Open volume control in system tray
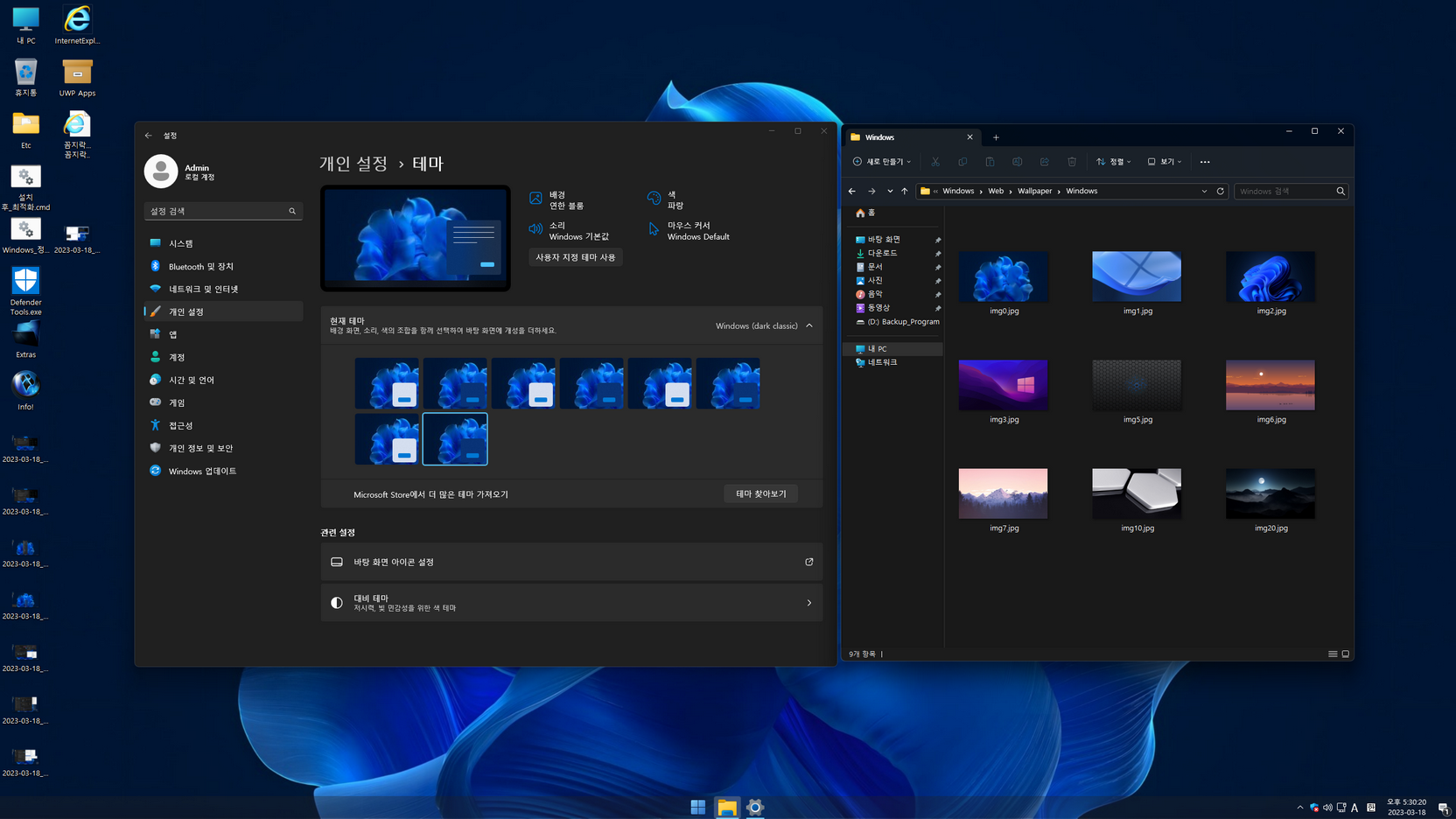 click(1327, 808)
